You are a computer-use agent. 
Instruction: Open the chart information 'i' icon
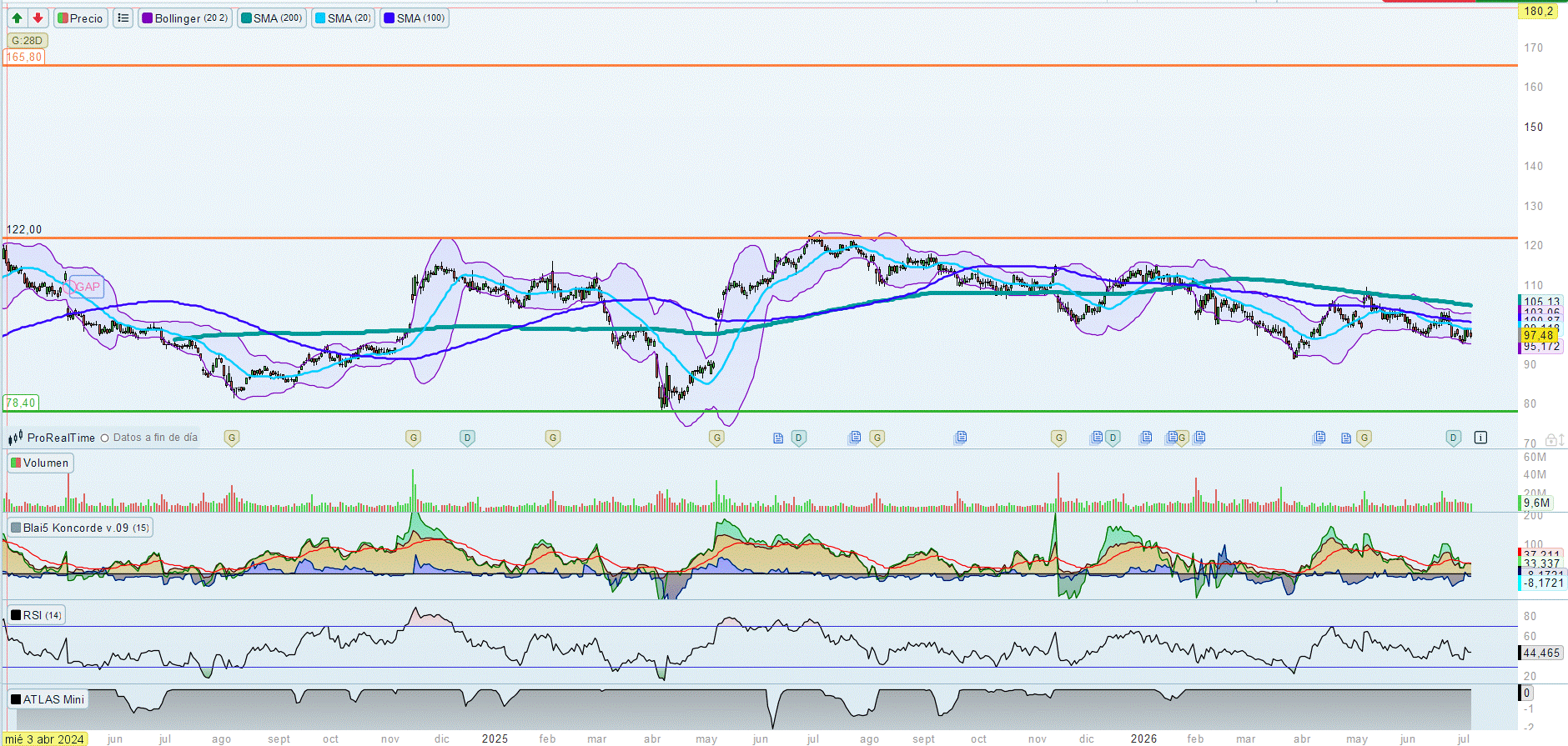pos(1480,438)
